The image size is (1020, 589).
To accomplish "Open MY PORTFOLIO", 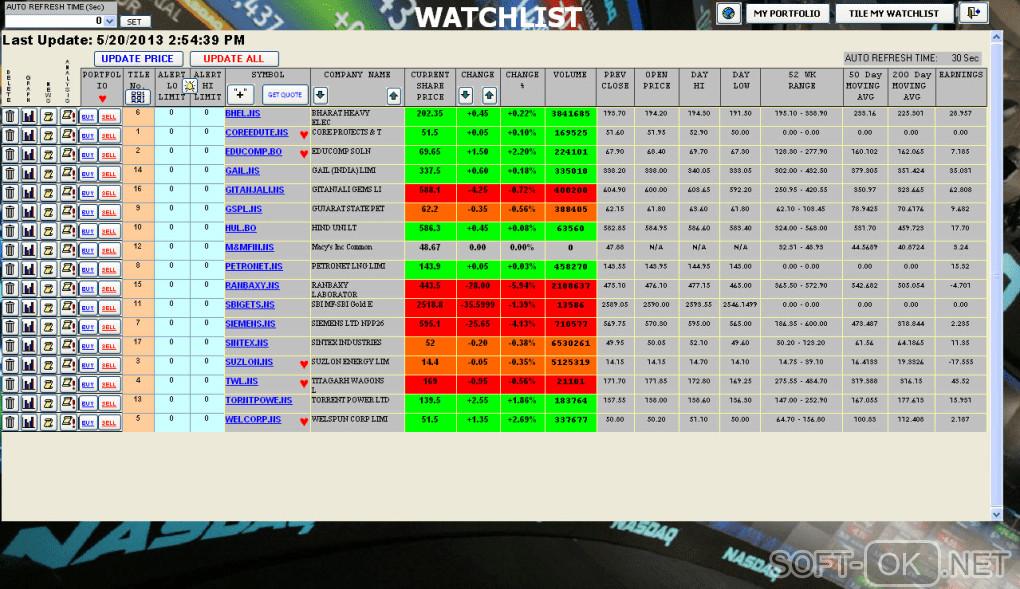I will click(x=787, y=13).
